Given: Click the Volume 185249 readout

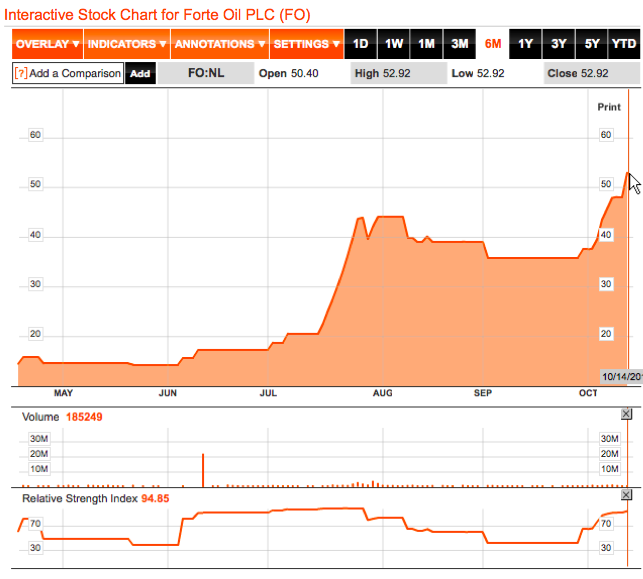Looking at the screenshot, I should [62, 417].
